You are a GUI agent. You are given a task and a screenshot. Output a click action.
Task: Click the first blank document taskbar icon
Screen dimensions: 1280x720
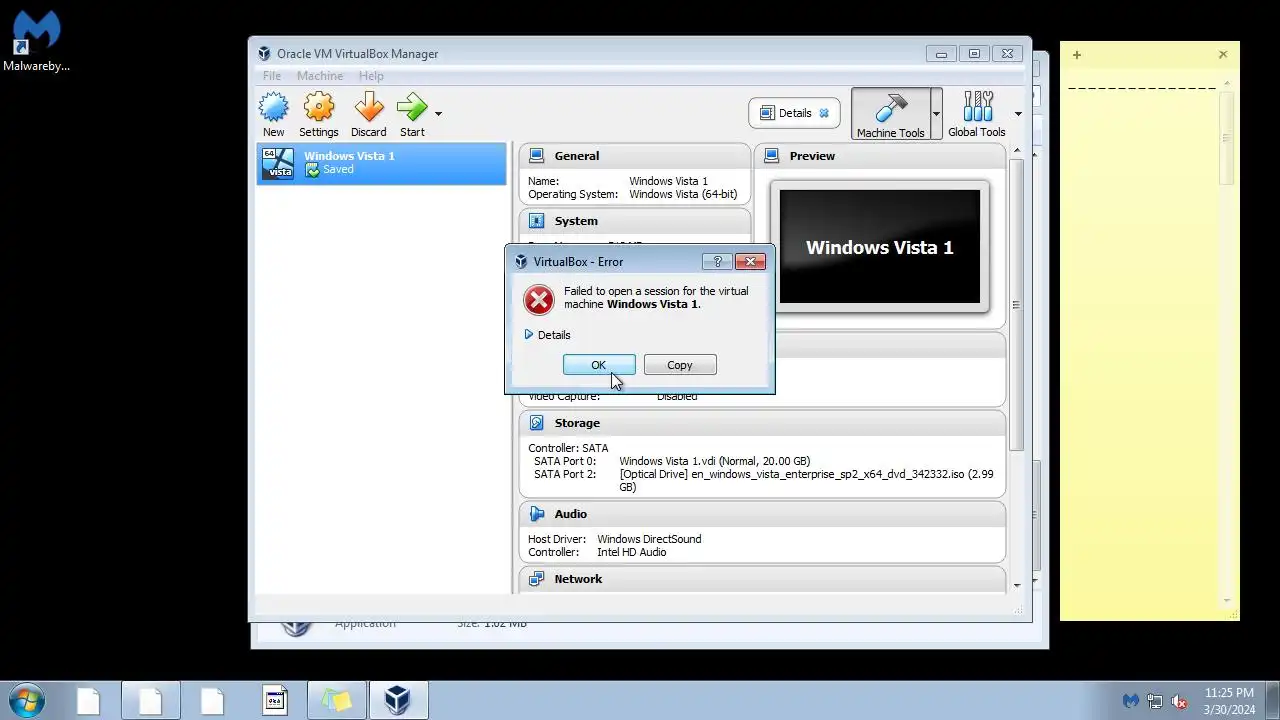tap(88, 700)
